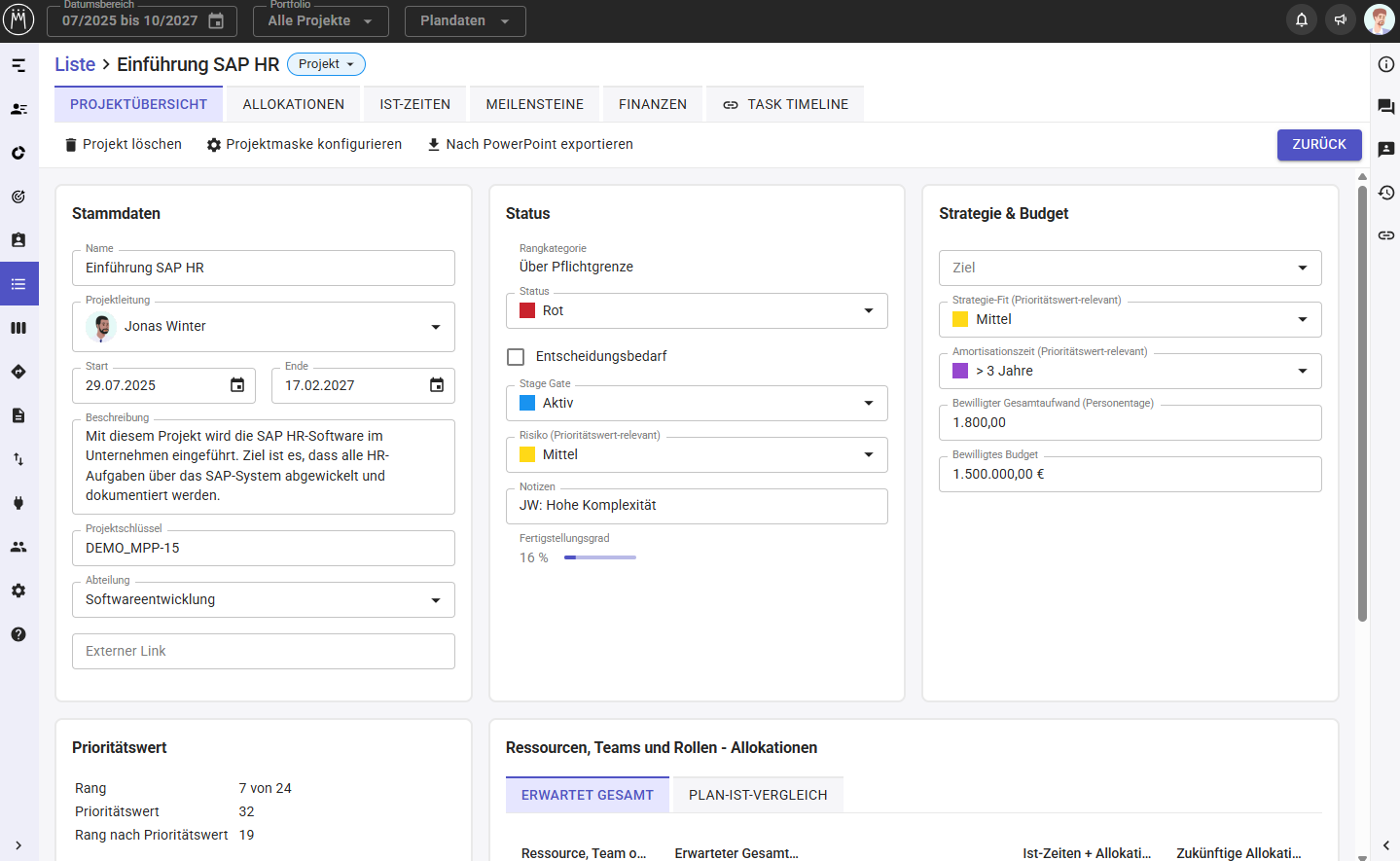Click into the Externer Link field

coord(263,651)
